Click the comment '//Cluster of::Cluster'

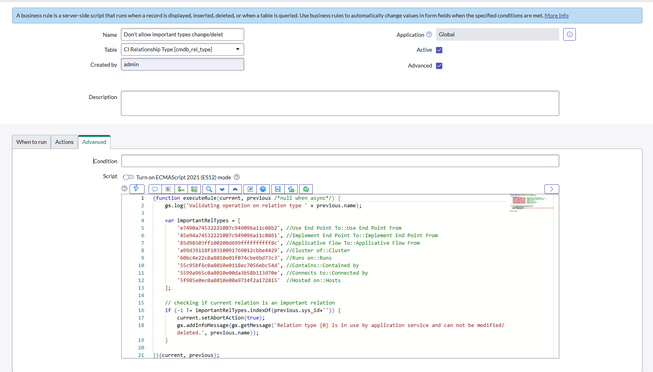318,251
